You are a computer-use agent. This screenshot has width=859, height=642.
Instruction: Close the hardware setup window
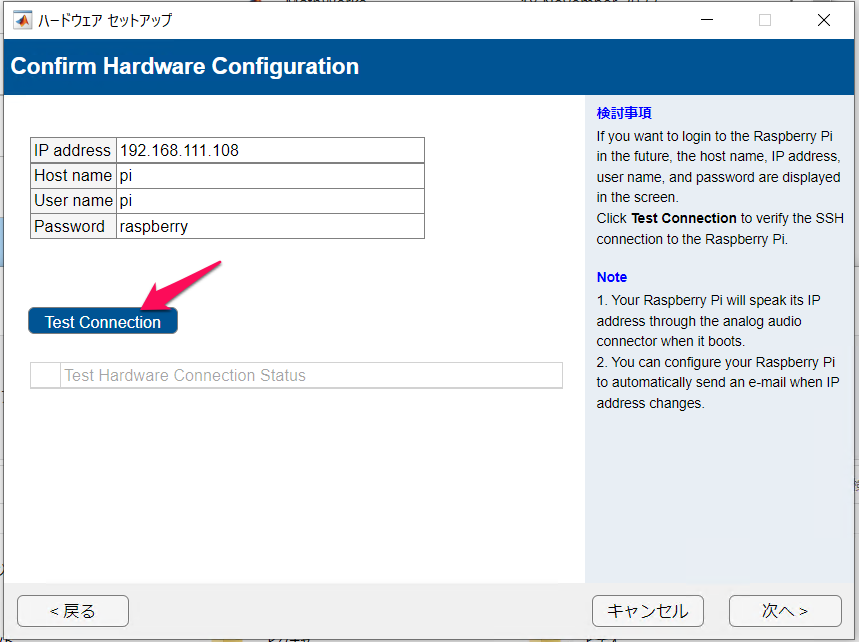pos(823,20)
